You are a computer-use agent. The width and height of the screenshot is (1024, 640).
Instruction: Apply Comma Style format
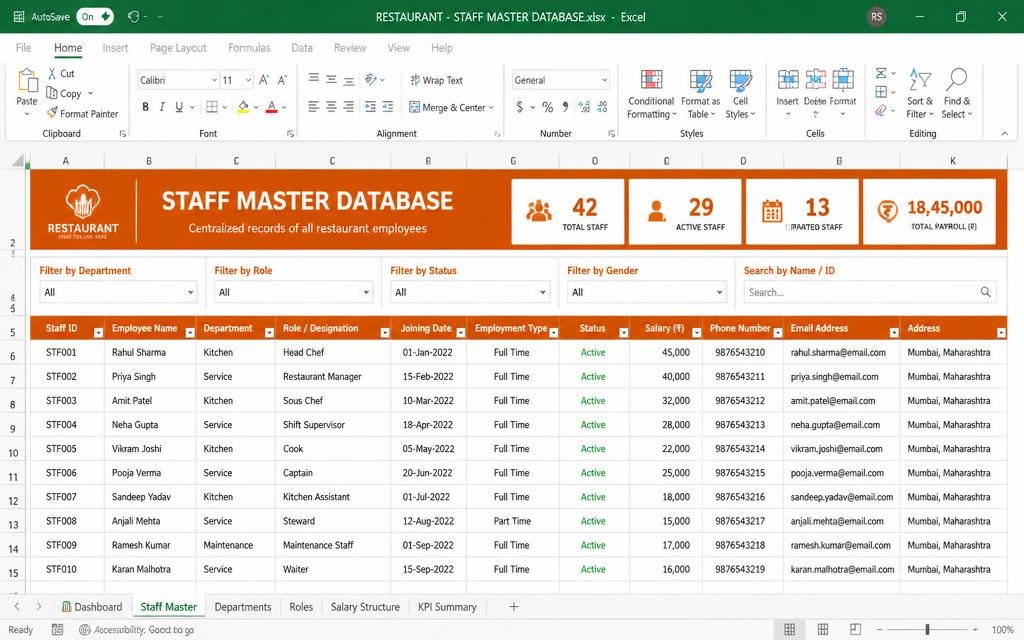pos(566,106)
